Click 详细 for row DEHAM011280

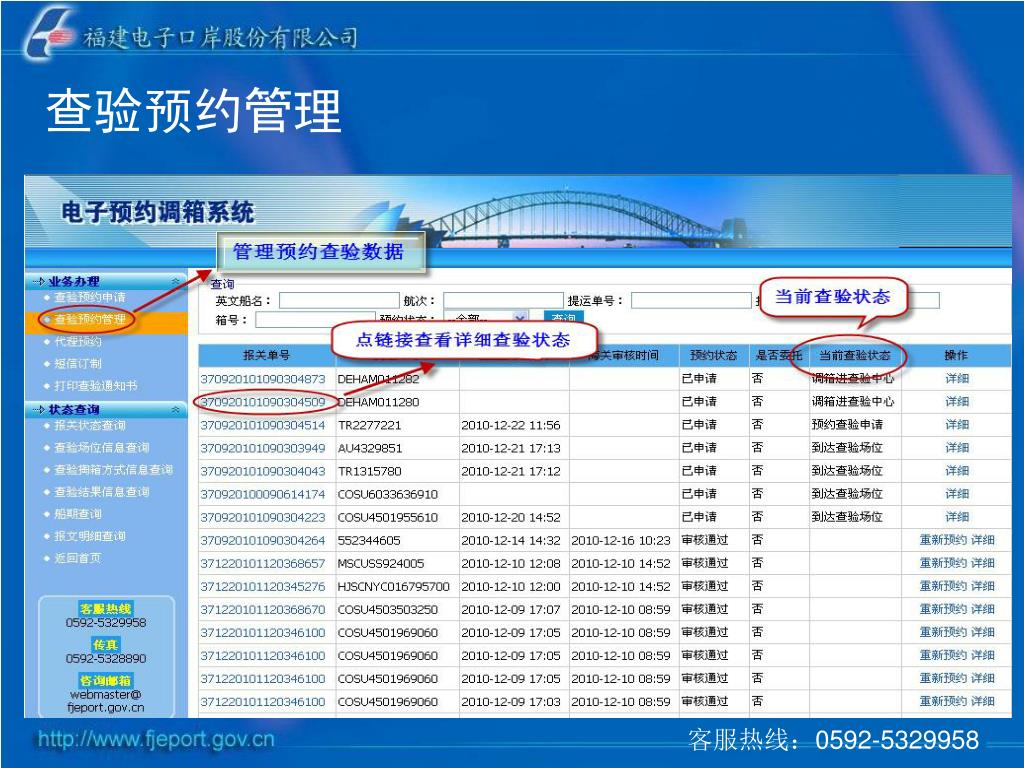click(957, 402)
